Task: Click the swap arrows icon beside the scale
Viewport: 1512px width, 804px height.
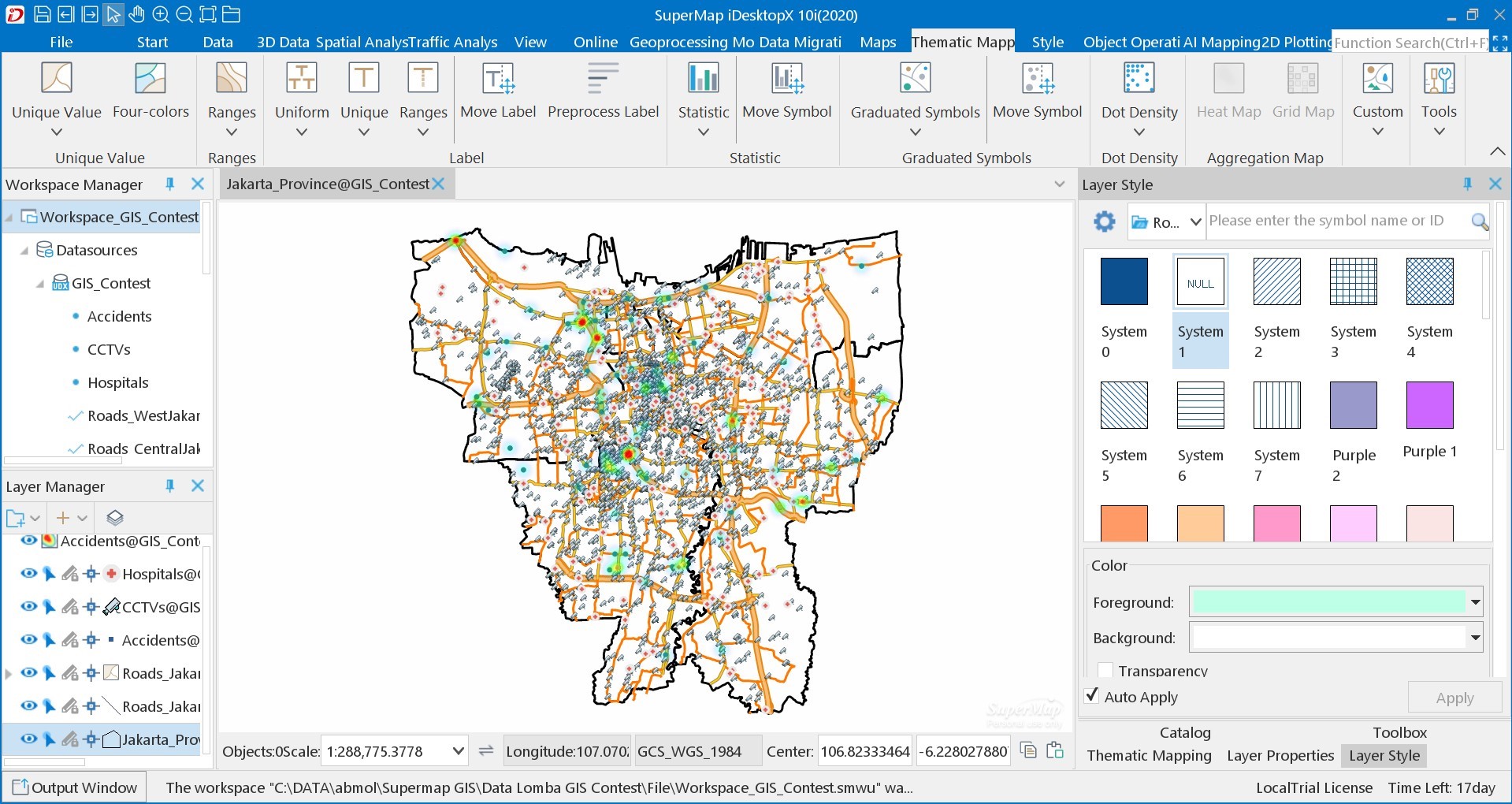Action: point(486,750)
